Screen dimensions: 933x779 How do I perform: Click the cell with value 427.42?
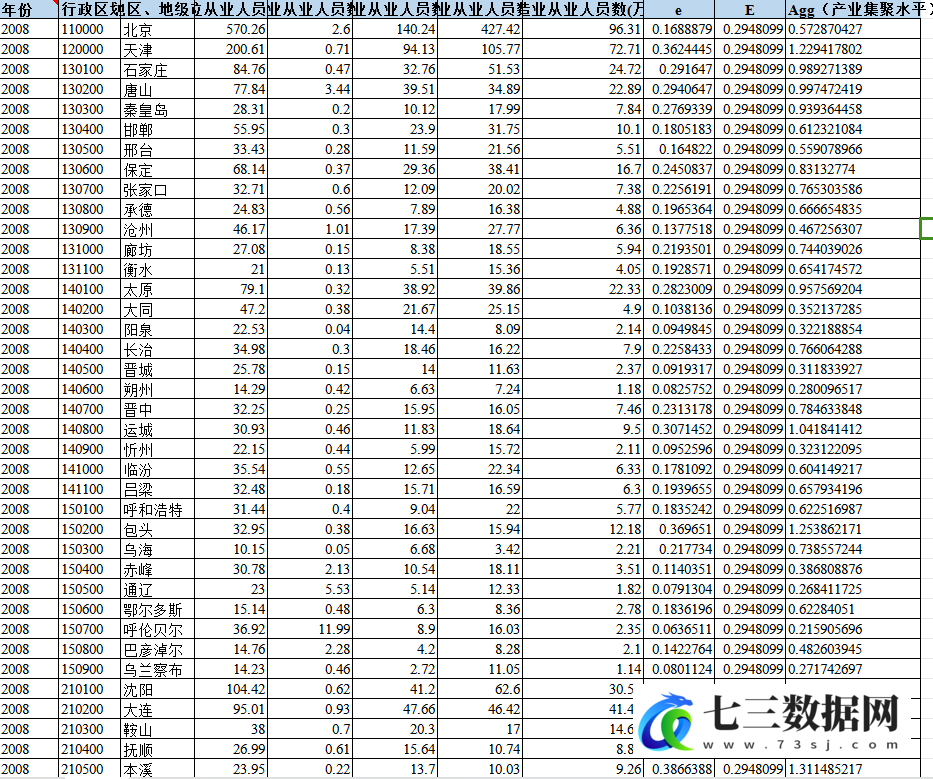480,29
